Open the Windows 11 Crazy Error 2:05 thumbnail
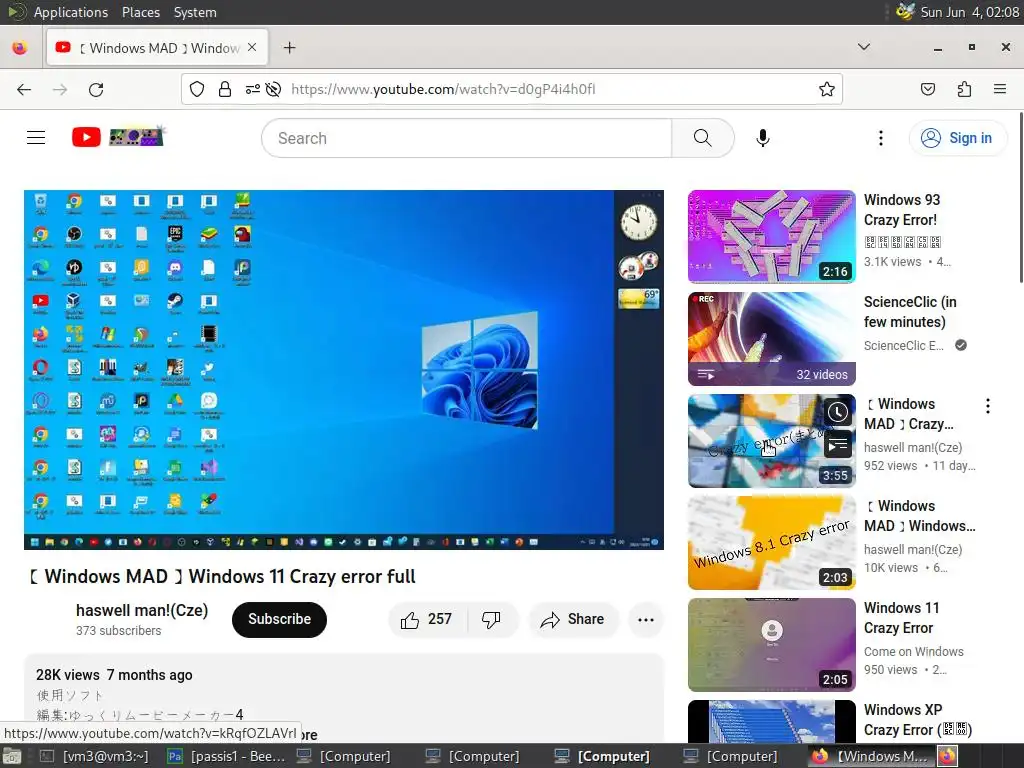 tap(771, 644)
